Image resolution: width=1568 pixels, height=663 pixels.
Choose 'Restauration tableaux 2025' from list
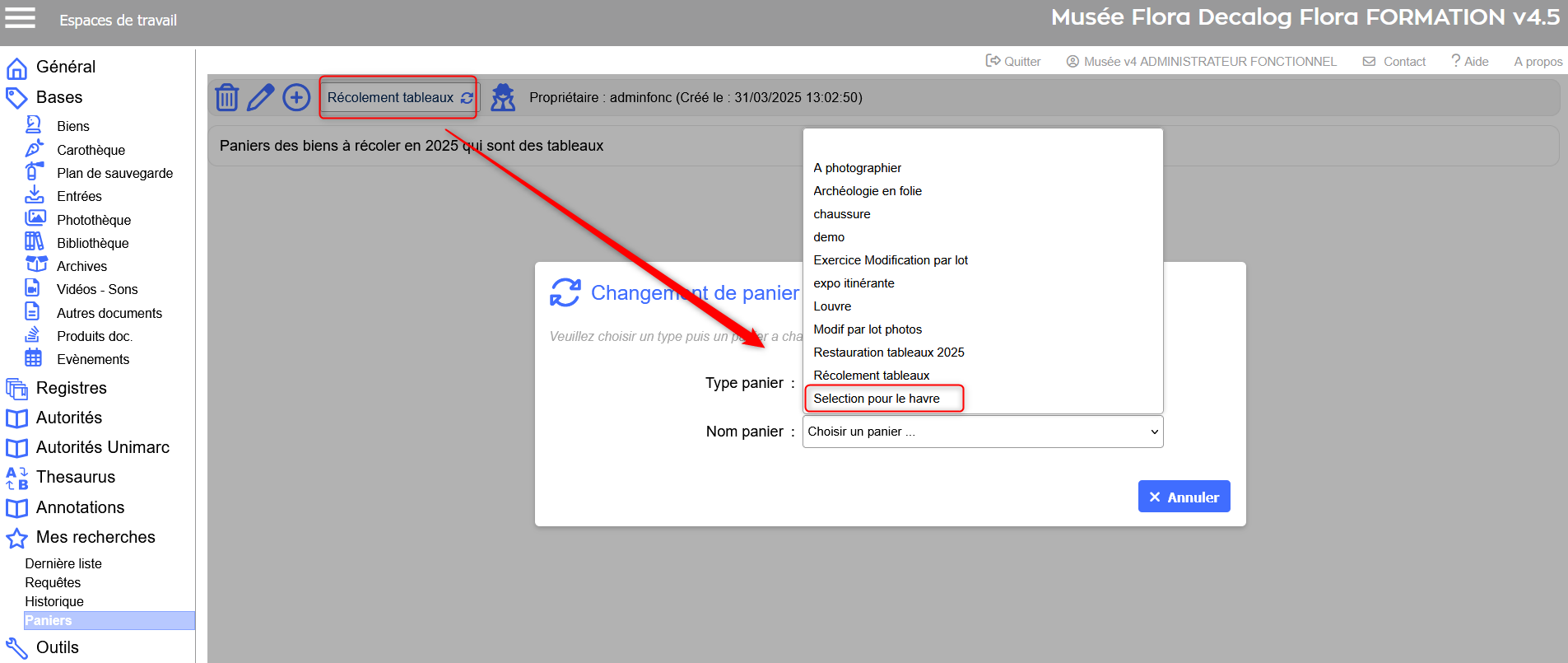[888, 353]
